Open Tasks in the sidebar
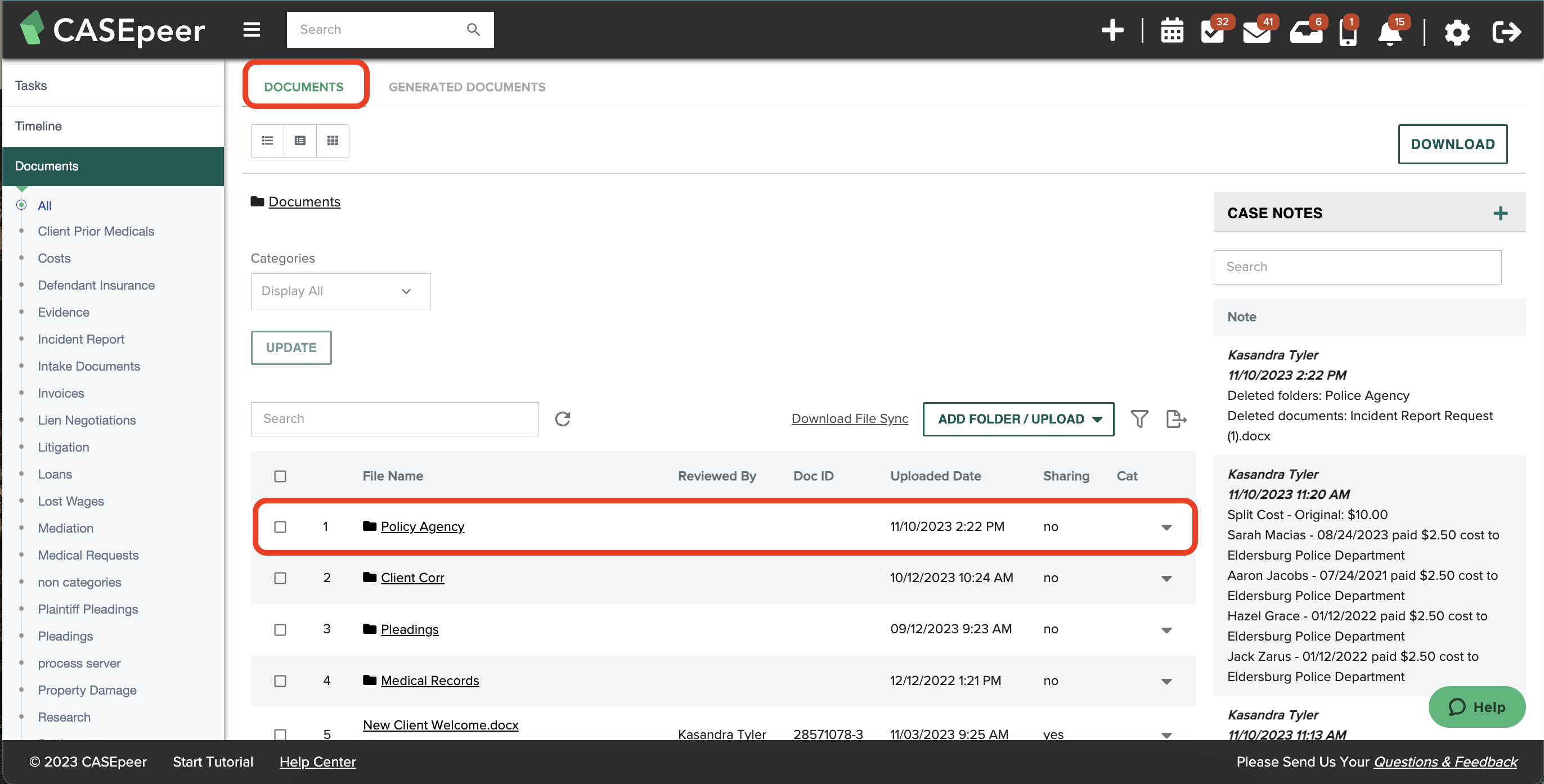This screenshot has width=1544, height=784. (x=113, y=85)
